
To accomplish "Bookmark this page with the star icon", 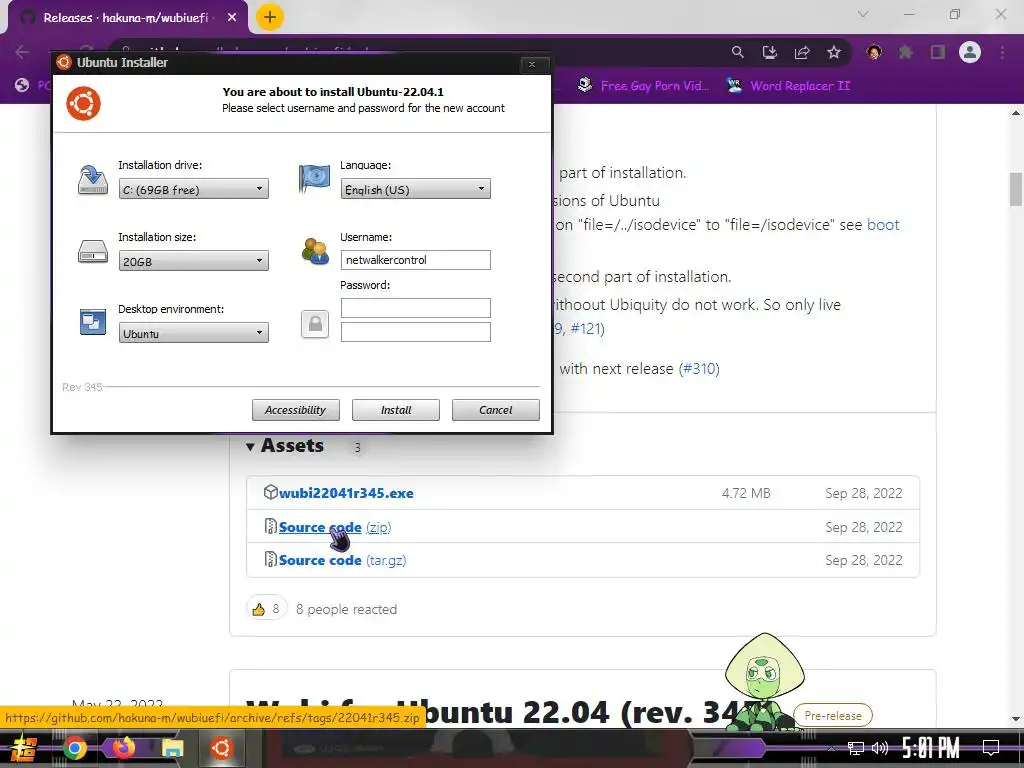I will pyautogui.click(x=834, y=52).
